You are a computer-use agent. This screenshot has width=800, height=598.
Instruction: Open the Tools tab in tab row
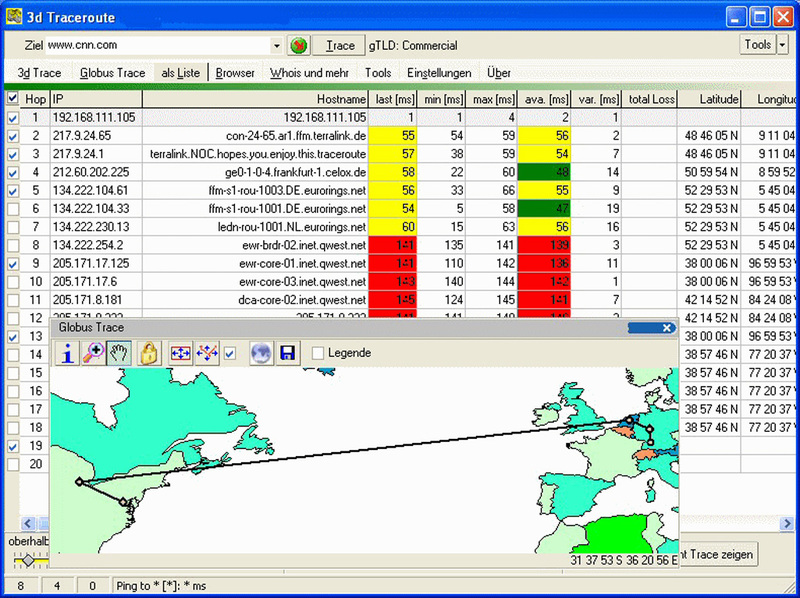(378, 73)
